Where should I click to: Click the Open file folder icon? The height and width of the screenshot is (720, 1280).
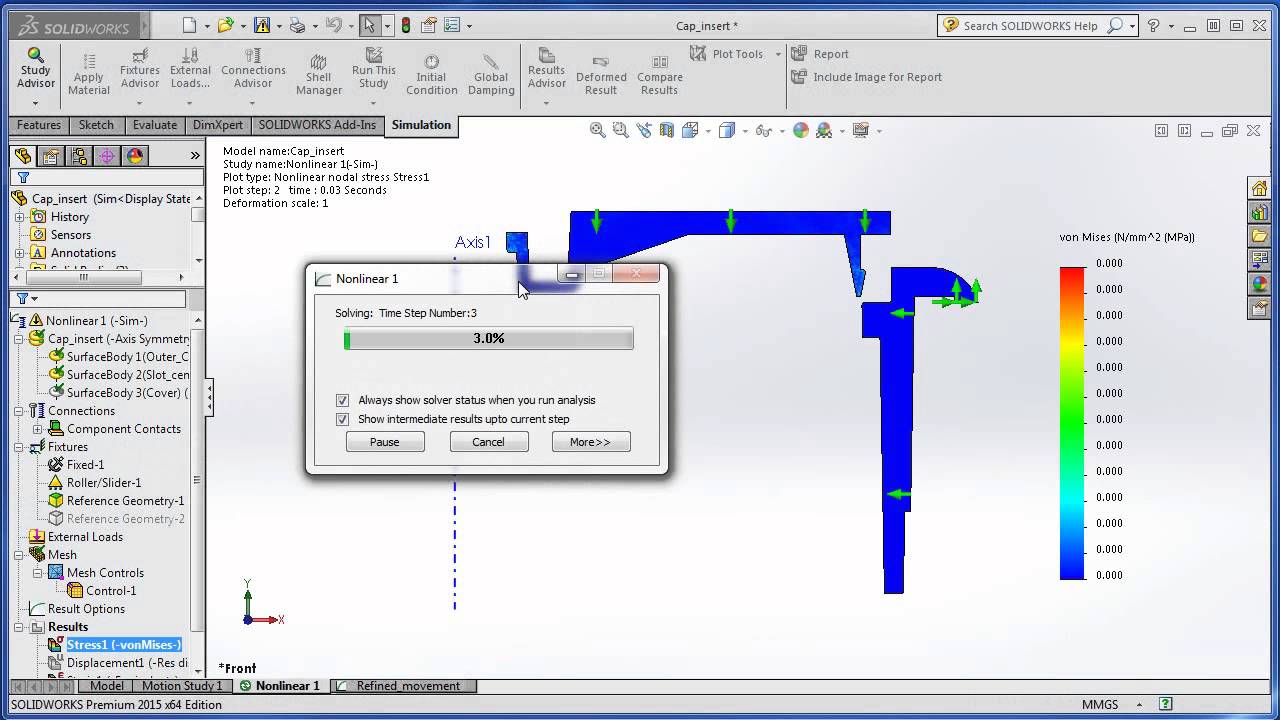tap(226, 26)
